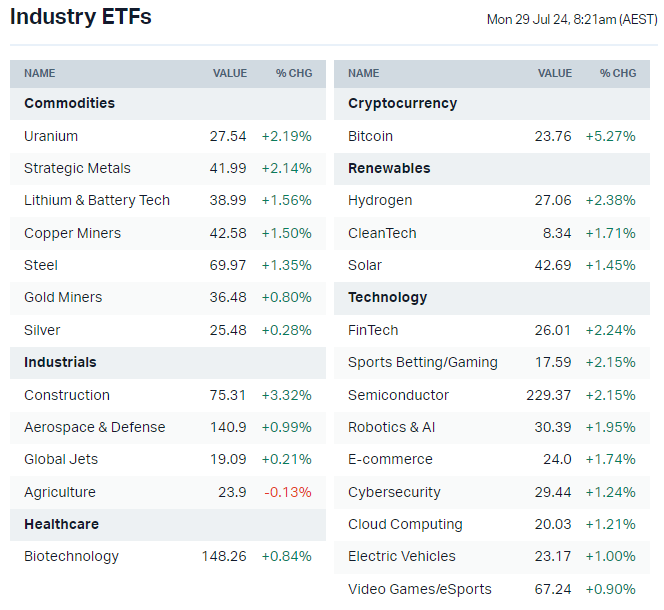Open the Uranium ETF link
This screenshot has height=610, width=664.
point(51,136)
